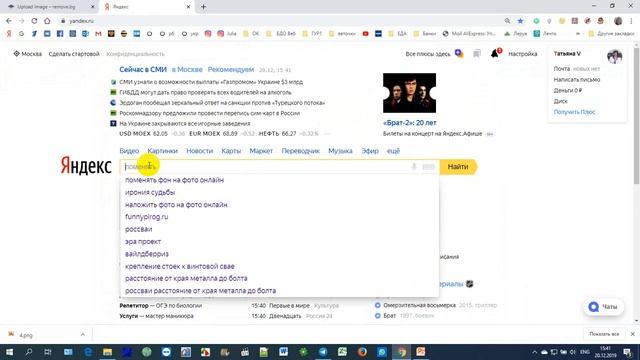Viewport: 640px width, 360px height.
Task: Reload the page with the refresh icon
Action: [34, 21]
